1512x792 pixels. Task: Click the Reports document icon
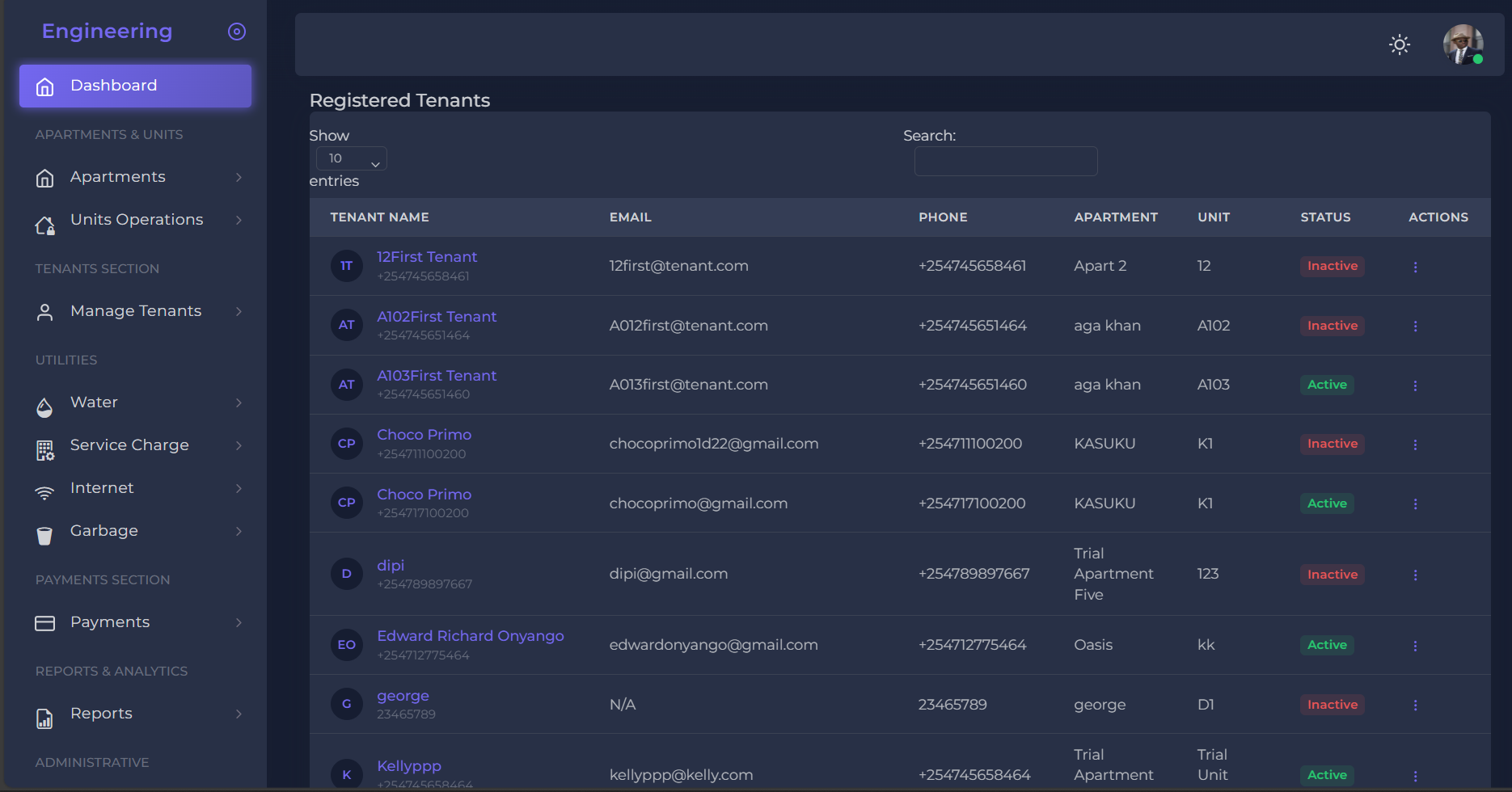coord(45,718)
